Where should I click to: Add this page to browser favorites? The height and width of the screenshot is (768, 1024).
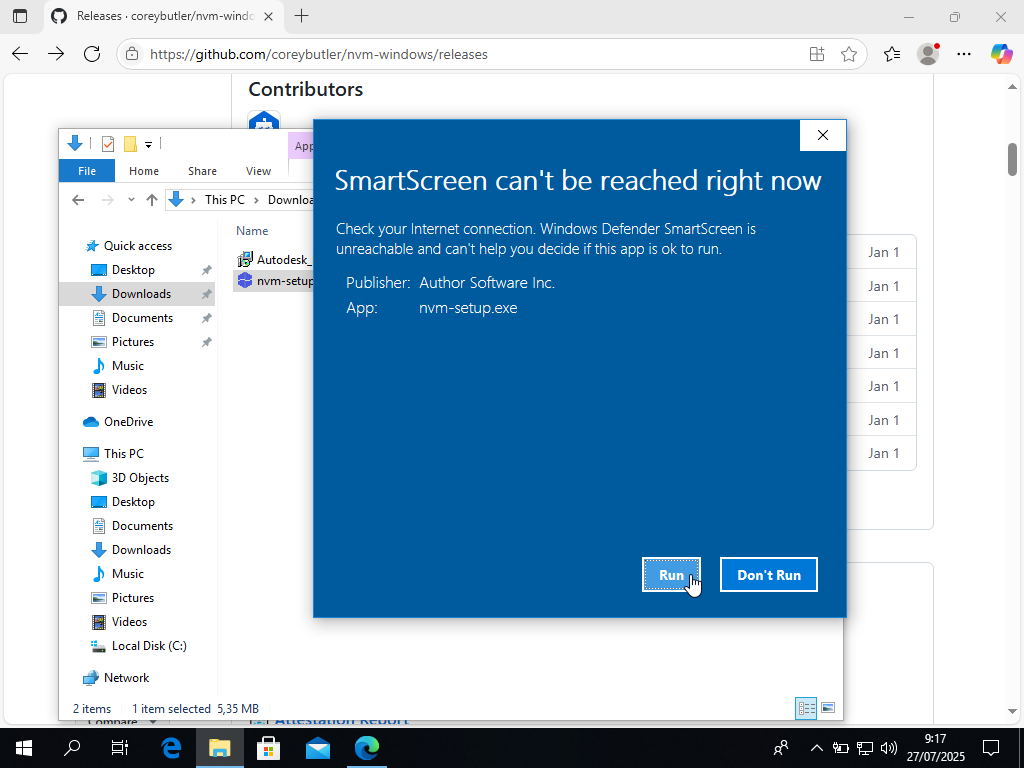click(849, 54)
